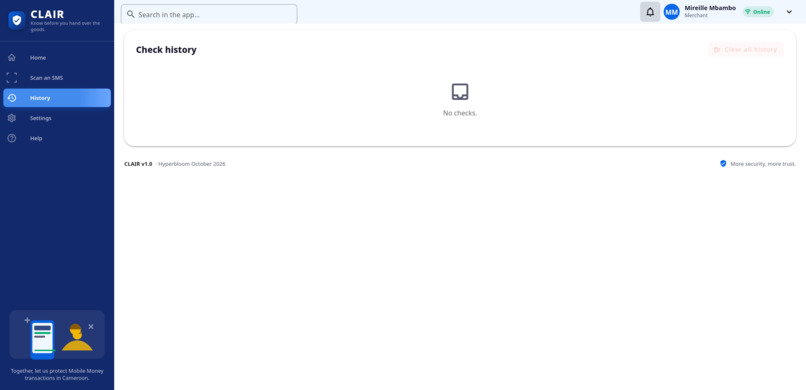Open notifications with the bell icon
Viewport: 806px width, 390px height.
[650, 12]
